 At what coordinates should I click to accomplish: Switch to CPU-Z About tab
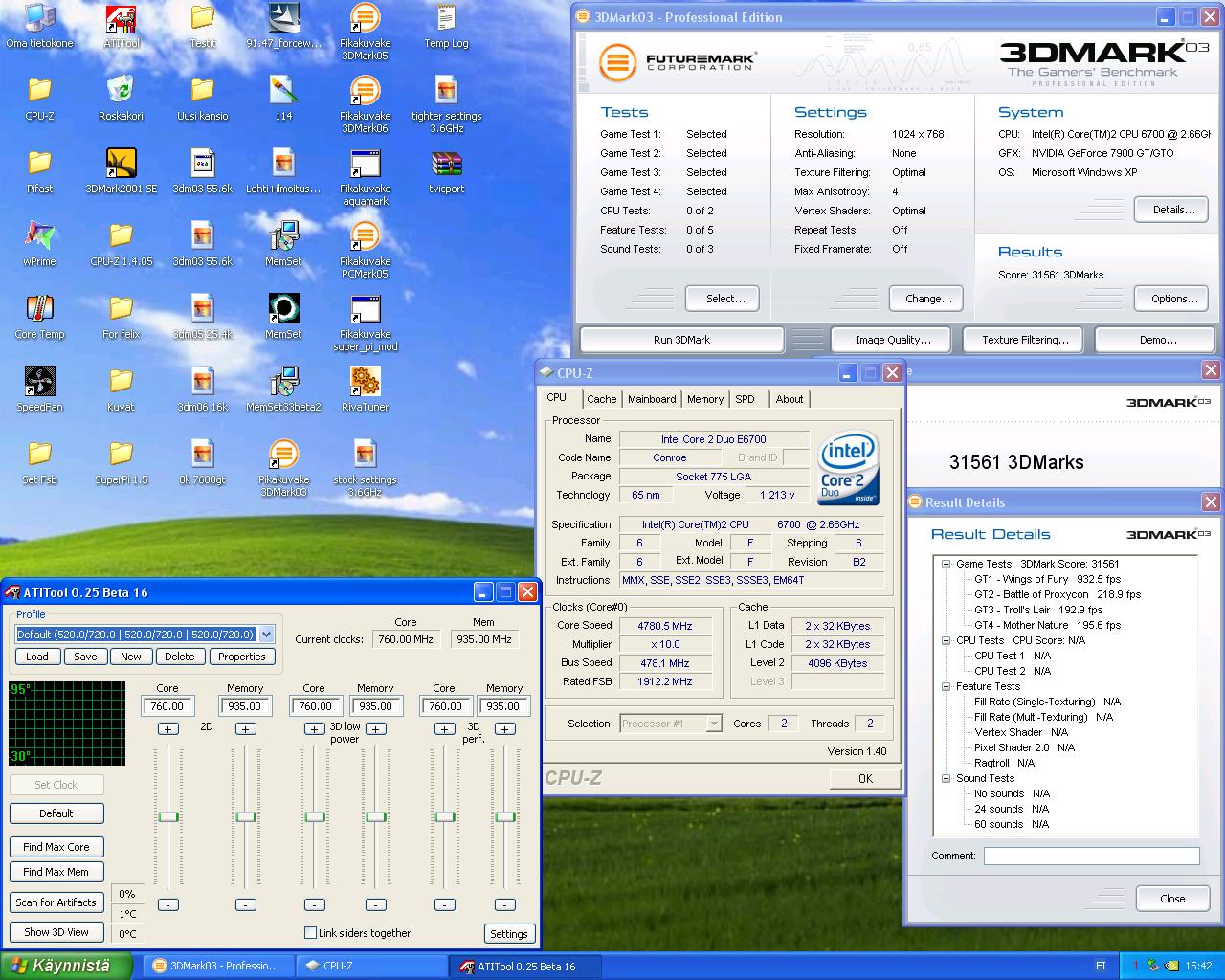pyautogui.click(x=790, y=399)
